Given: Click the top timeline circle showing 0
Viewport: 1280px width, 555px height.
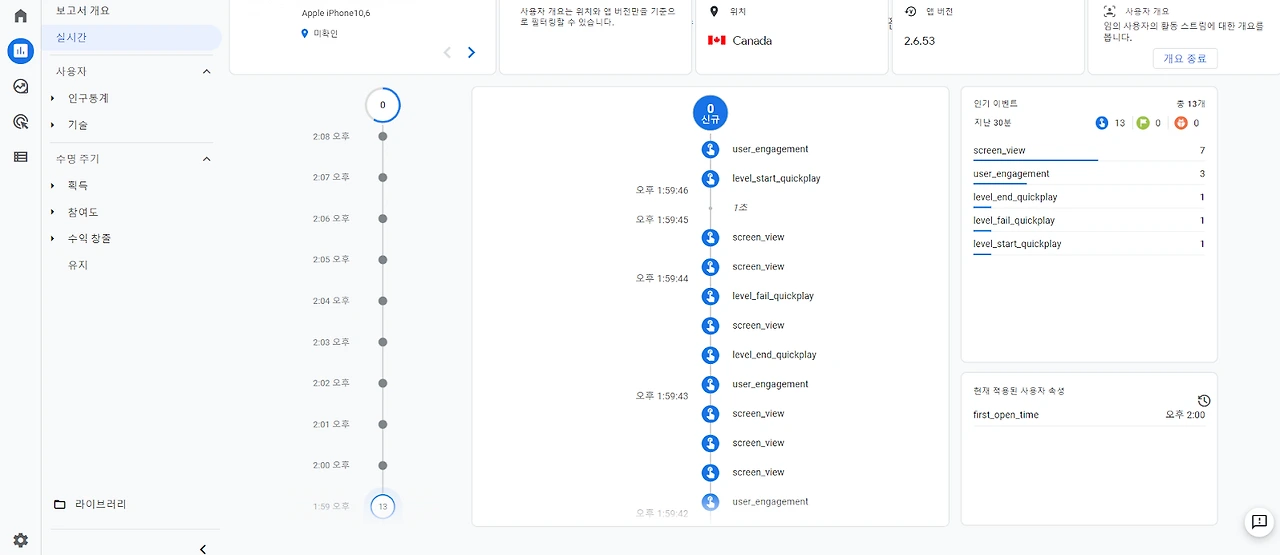Looking at the screenshot, I should [x=382, y=105].
